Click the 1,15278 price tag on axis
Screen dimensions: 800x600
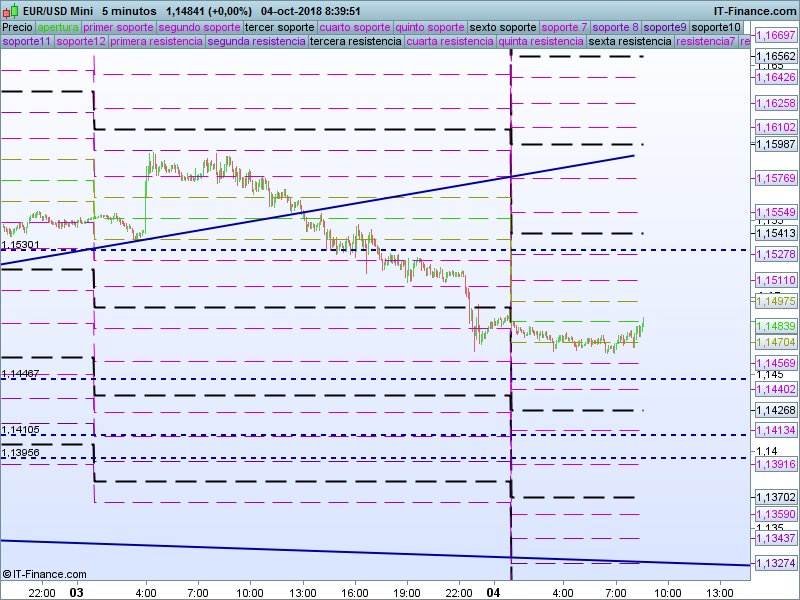(x=776, y=254)
